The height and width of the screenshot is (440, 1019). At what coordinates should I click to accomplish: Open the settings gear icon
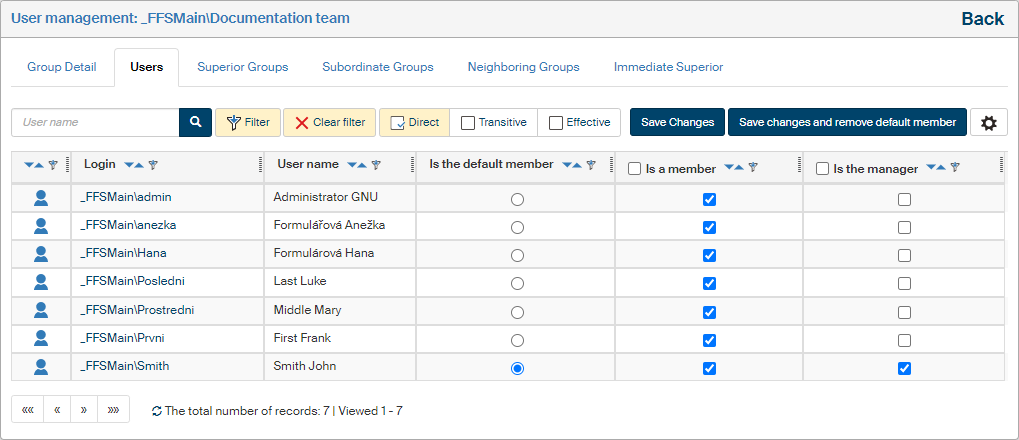(x=989, y=123)
